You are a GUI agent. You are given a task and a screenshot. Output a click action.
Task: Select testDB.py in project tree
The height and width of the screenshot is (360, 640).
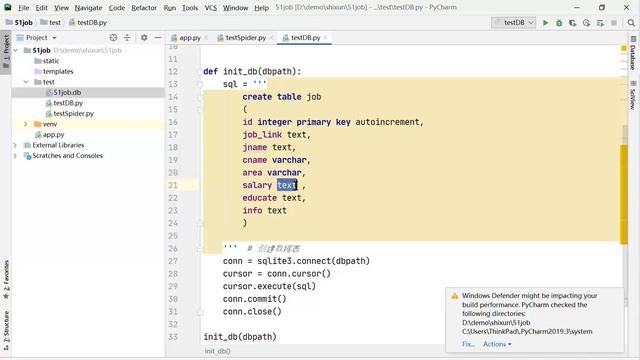pyautogui.click(x=68, y=103)
